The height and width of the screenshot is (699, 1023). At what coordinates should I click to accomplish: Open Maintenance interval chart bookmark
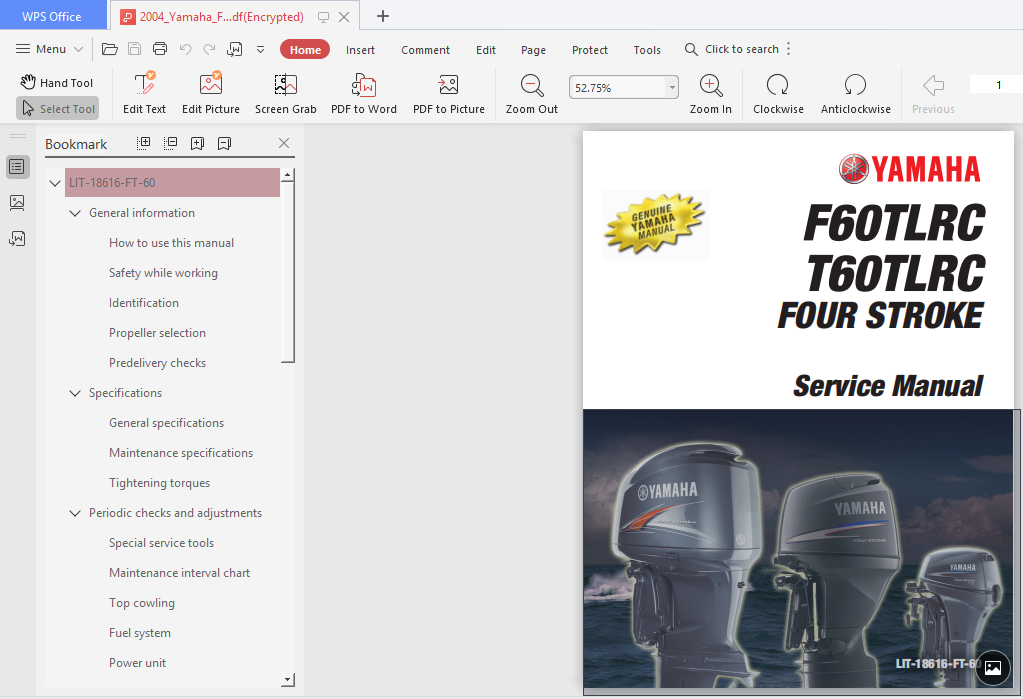tap(179, 573)
